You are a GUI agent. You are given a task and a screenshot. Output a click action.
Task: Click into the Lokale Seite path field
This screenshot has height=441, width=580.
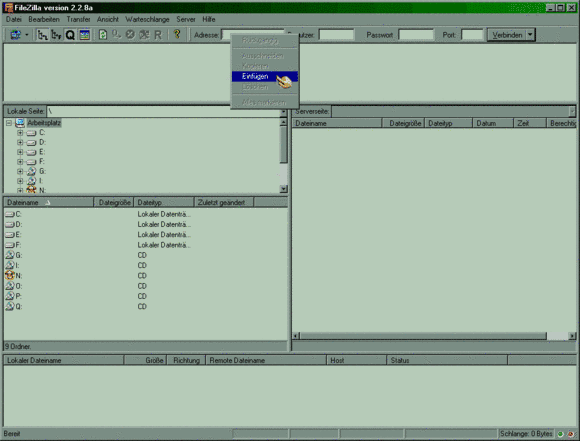tap(163, 111)
